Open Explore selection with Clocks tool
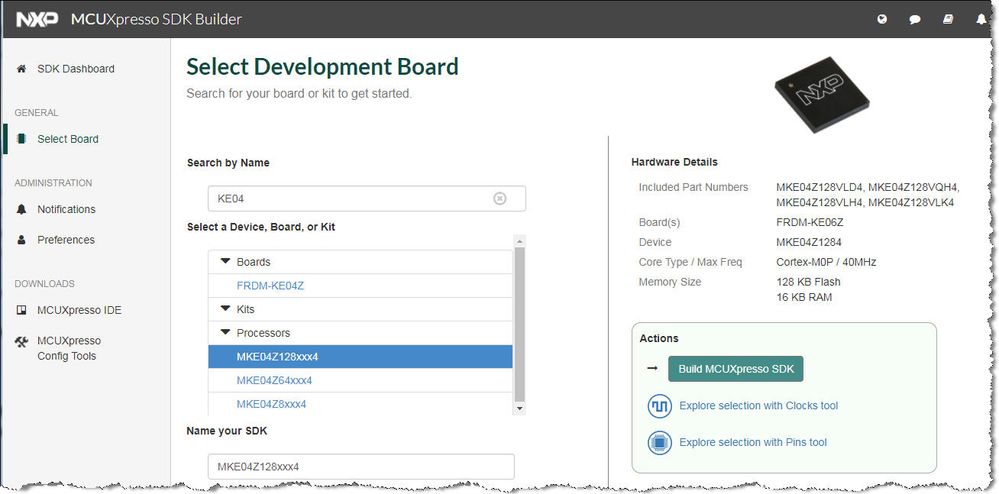 tap(758, 406)
